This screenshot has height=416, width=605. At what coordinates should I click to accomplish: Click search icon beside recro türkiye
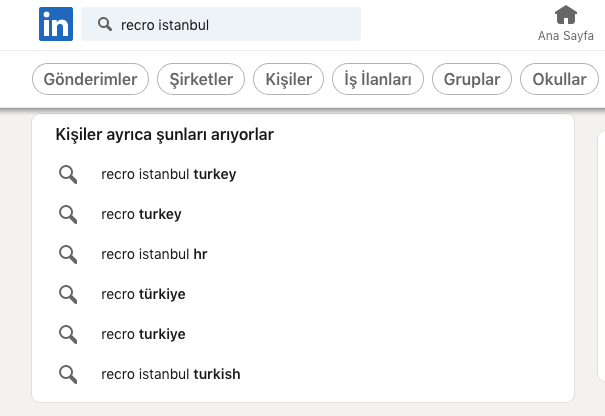68,294
